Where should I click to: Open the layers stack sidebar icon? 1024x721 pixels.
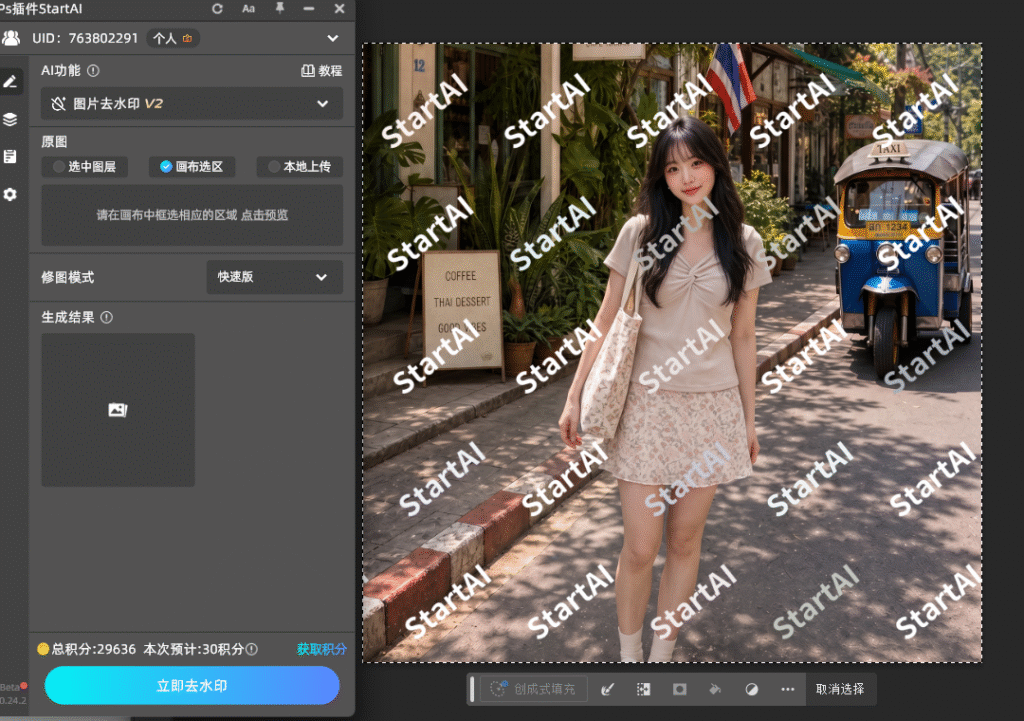pos(10,120)
